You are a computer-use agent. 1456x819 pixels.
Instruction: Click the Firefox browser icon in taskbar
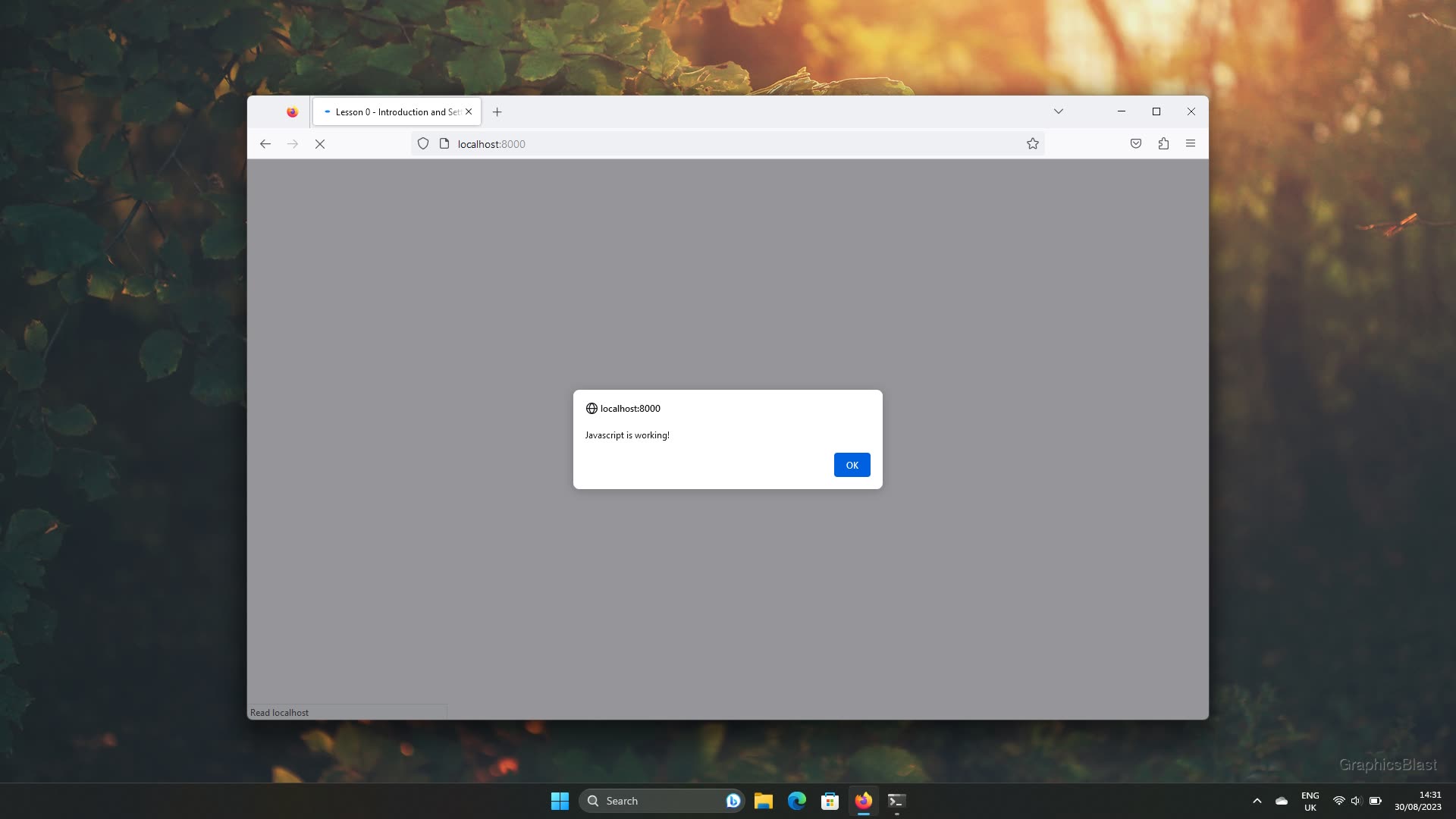[863, 800]
